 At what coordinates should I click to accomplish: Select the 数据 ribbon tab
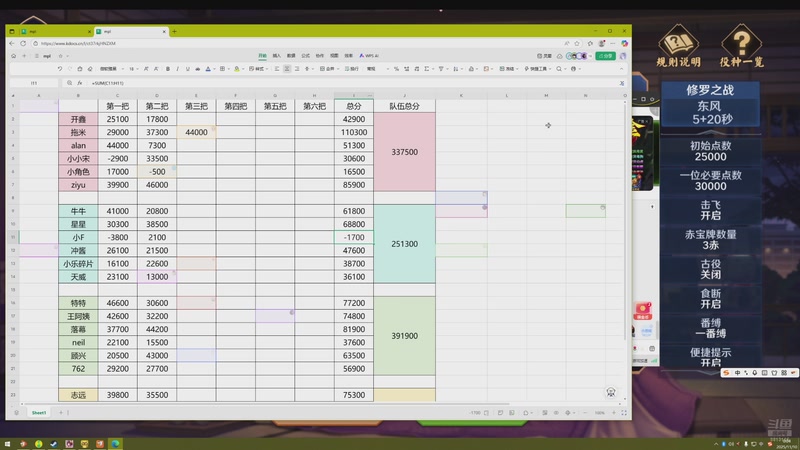pyautogui.click(x=291, y=56)
